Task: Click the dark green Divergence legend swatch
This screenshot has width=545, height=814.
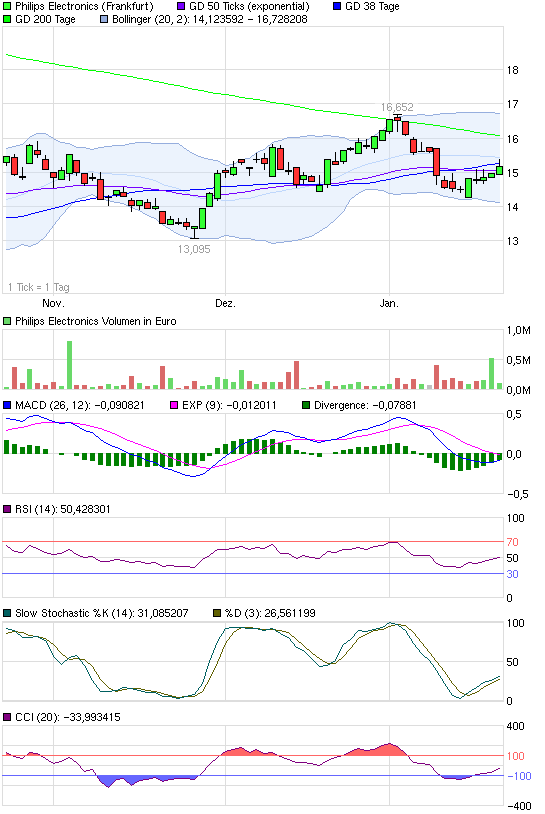Action: (306, 405)
